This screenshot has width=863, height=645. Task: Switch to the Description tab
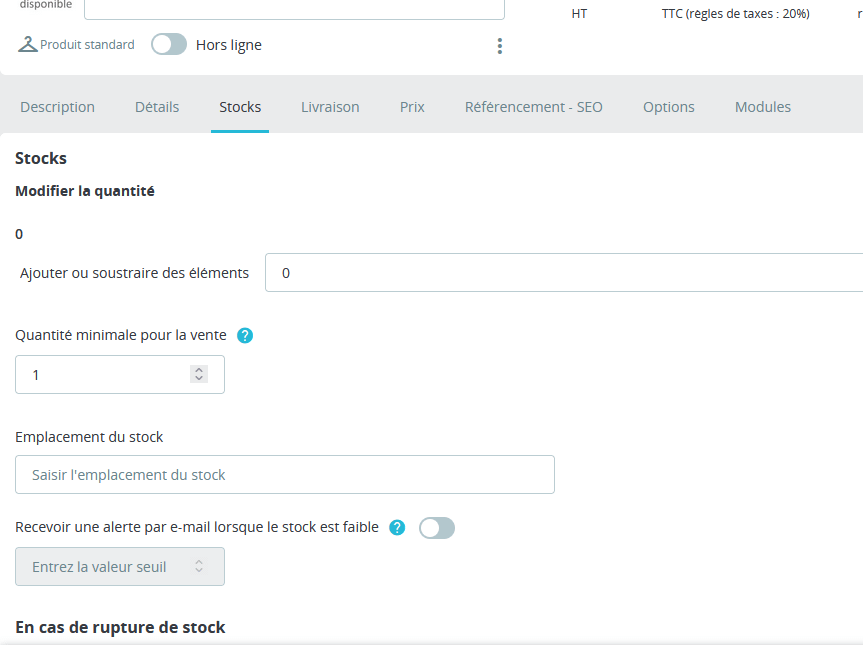(x=57, y=107)
